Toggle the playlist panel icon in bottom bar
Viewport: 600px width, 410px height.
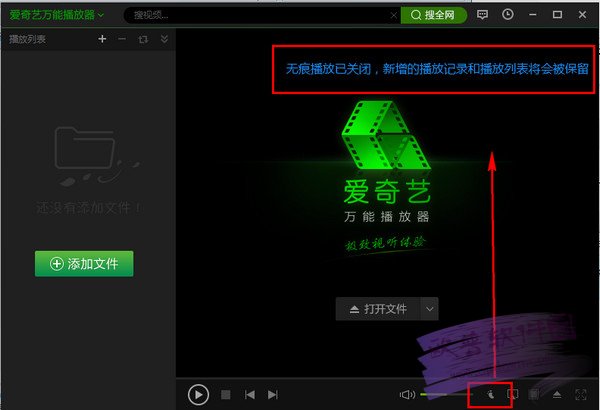[534, 394]
